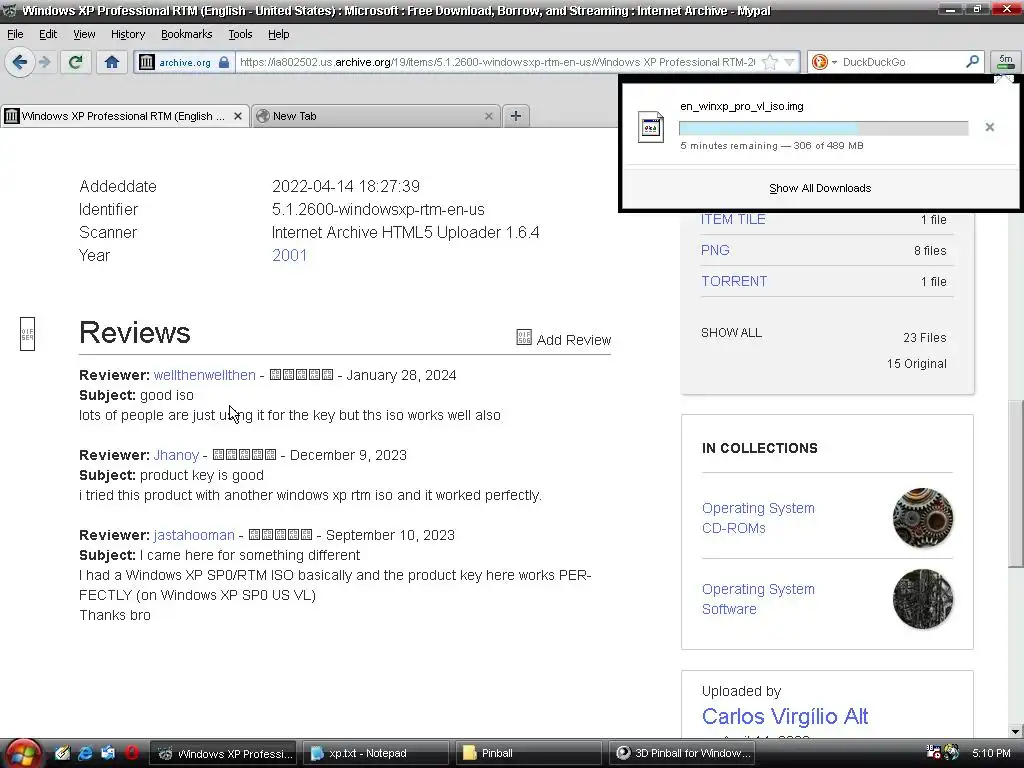Close the New Tab tab

click(488, 116)
